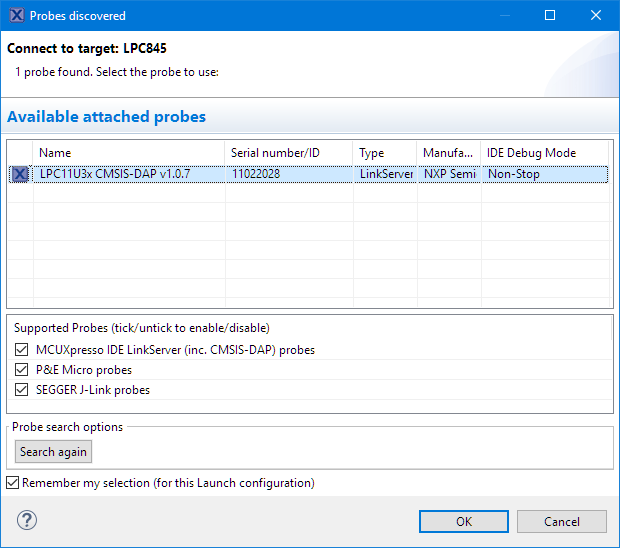Cancel the probe discovery dialog
This screenshot has width=620, height=548.
tap(562, 521)
